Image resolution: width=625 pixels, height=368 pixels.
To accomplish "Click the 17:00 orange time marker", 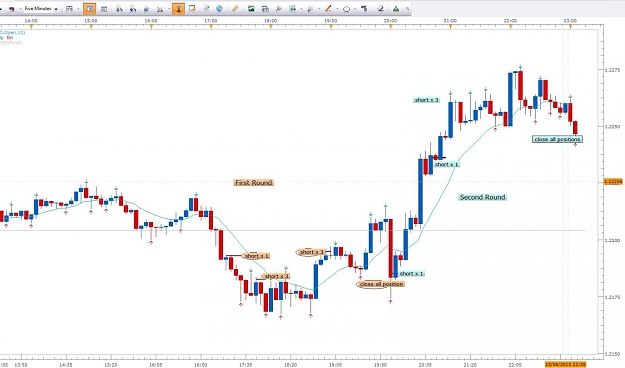I will 211,27.
